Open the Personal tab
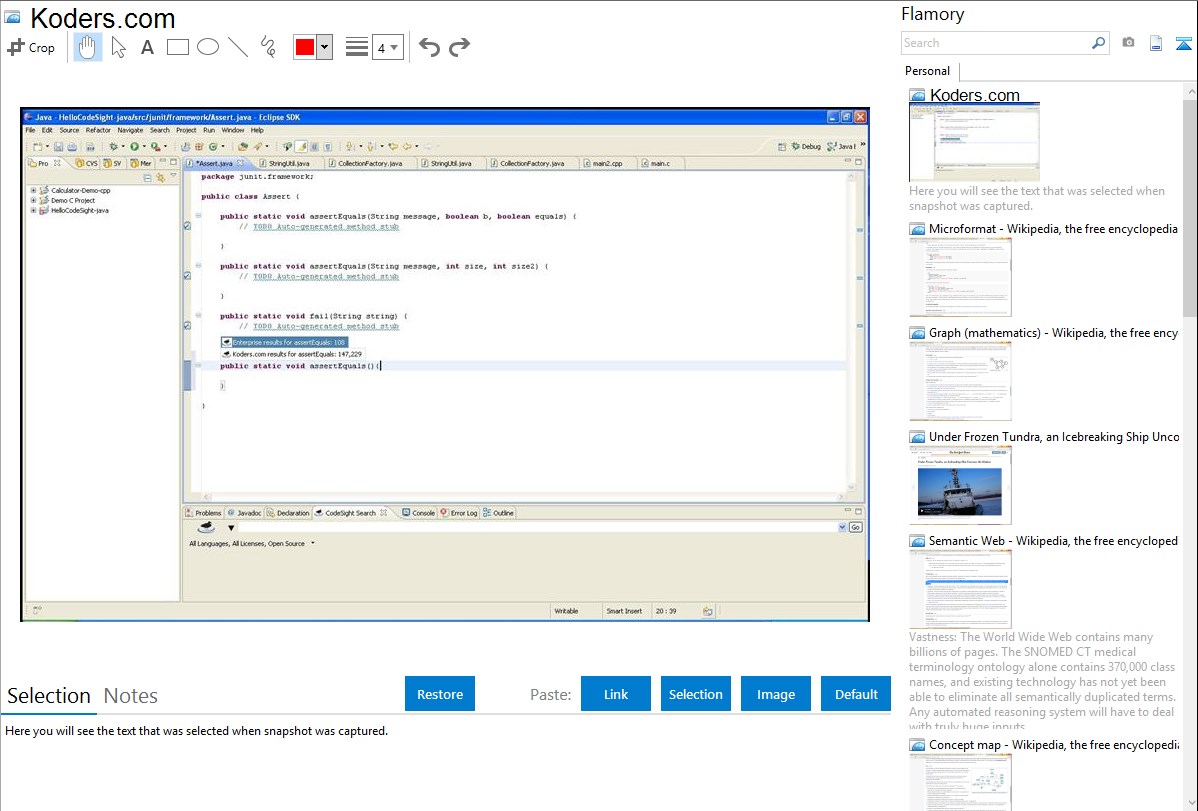 pyautogui.click(x=927, y=71)
